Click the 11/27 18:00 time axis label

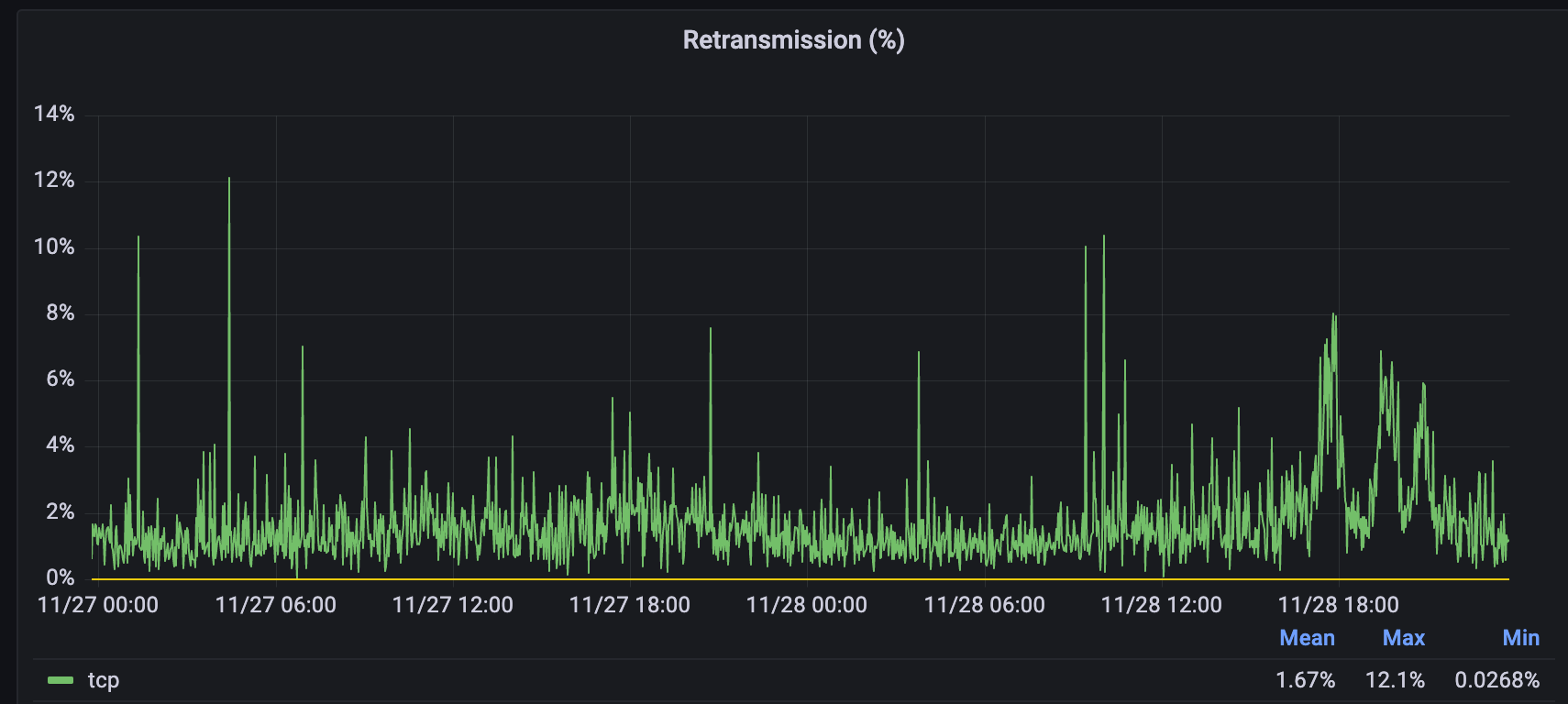[629, 605]
